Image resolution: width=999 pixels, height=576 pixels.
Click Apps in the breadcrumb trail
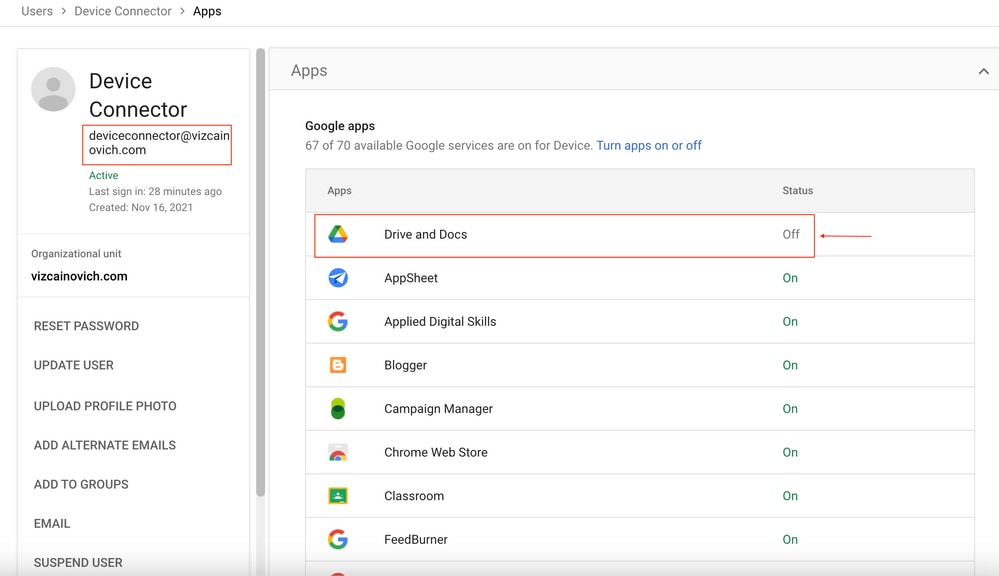(x=207, y=11)
